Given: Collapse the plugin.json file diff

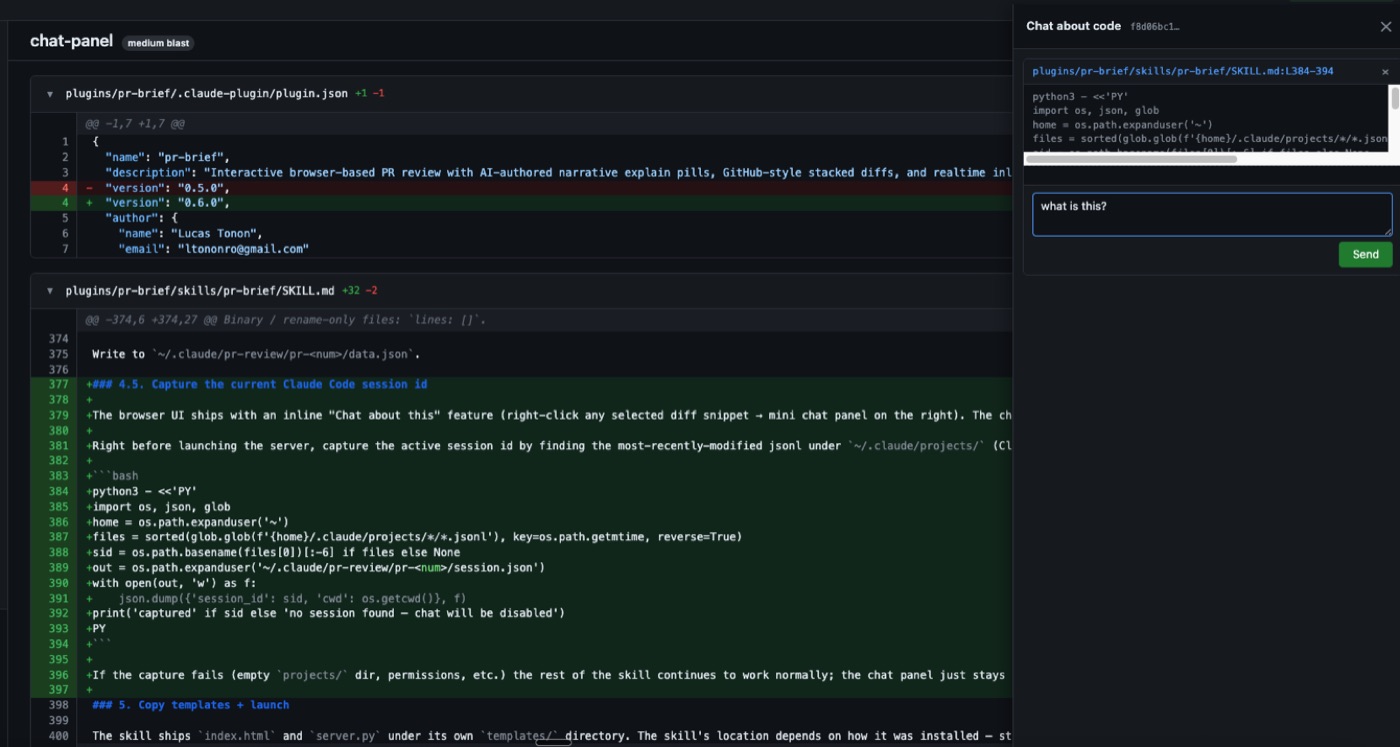Looking at the screenshot, I should tap(50, 93).
